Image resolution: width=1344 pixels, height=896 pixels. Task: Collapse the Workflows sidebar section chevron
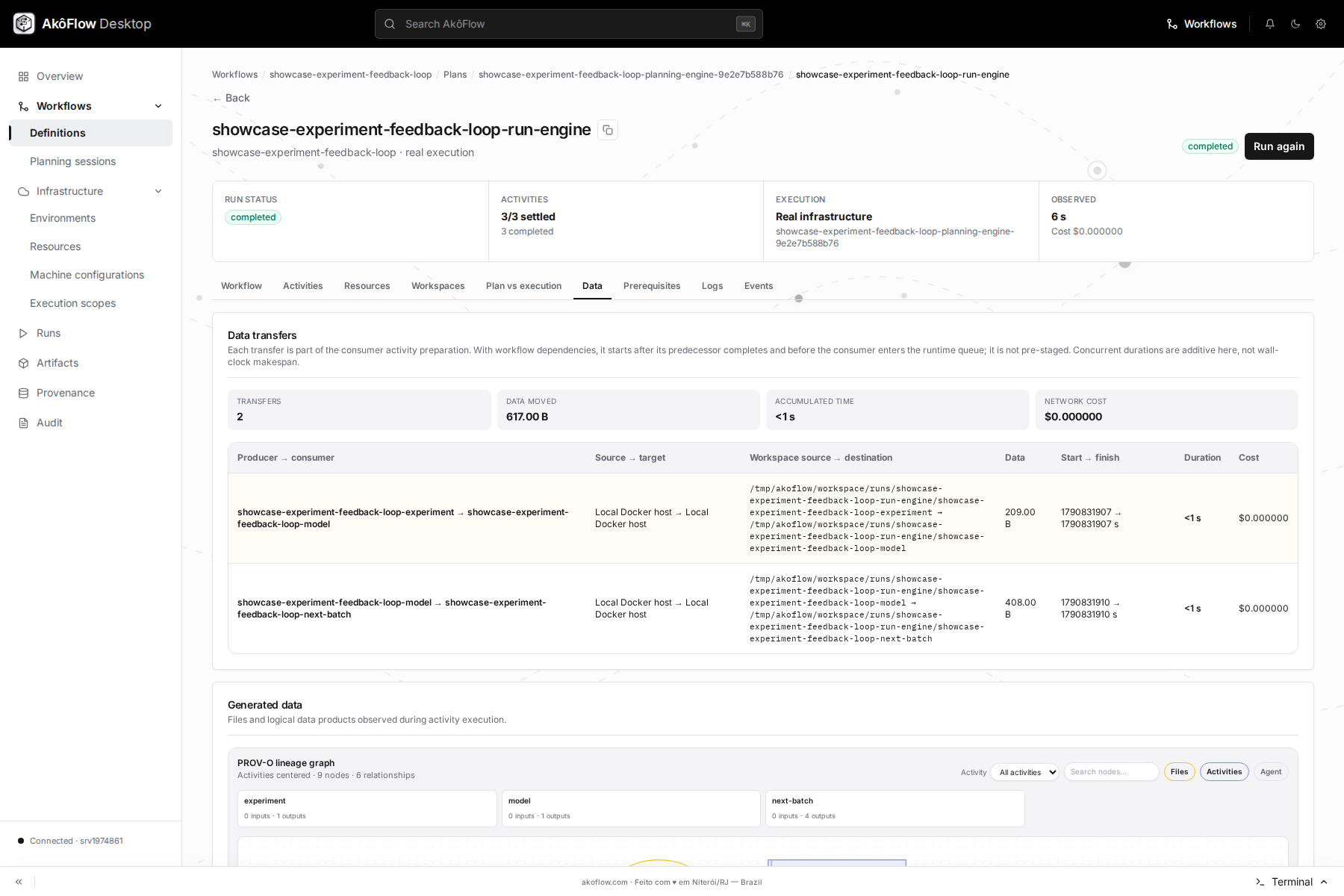(x=158, y=106)
